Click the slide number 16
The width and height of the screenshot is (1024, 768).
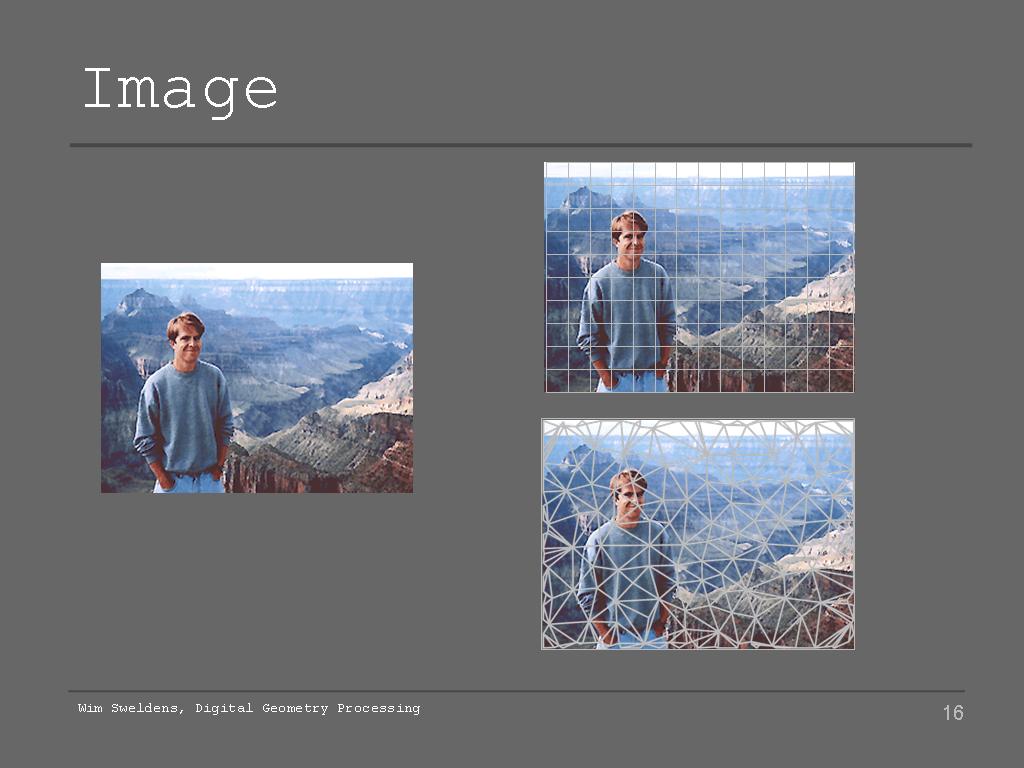[x=953, y=712]
